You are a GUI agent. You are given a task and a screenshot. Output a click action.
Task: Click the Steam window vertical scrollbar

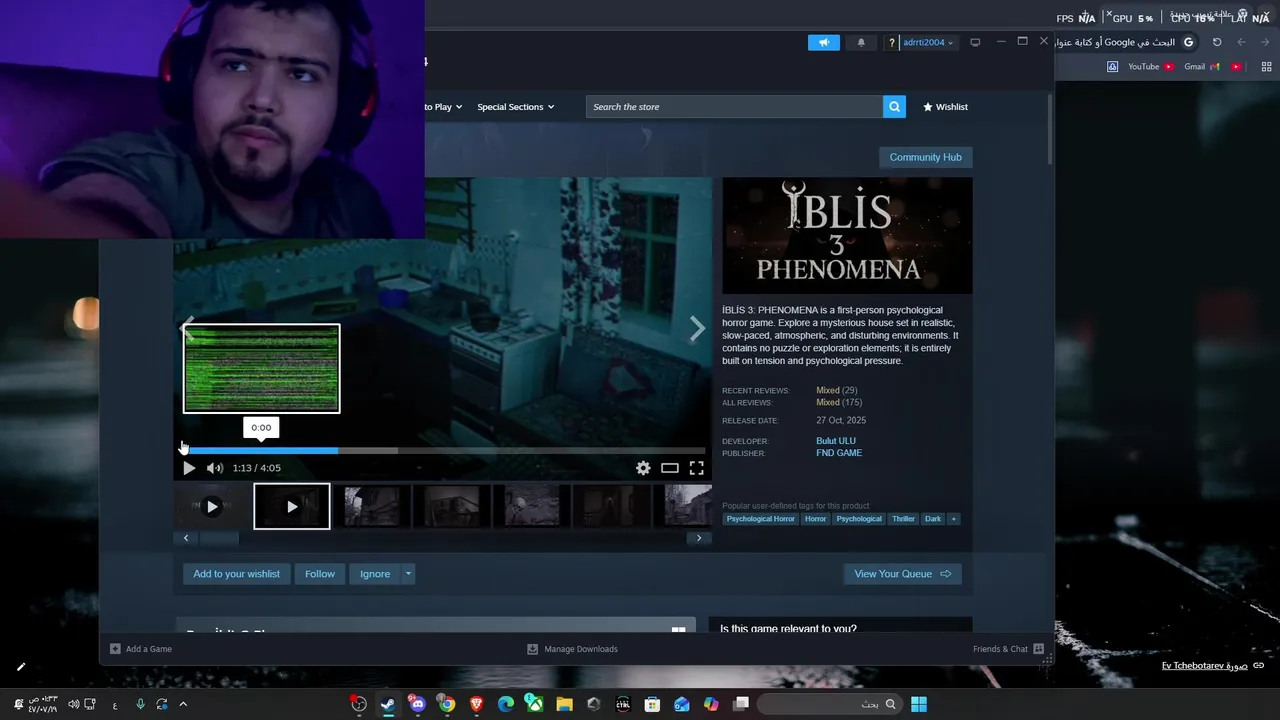pyautogui.click(x=1049, y=130)
